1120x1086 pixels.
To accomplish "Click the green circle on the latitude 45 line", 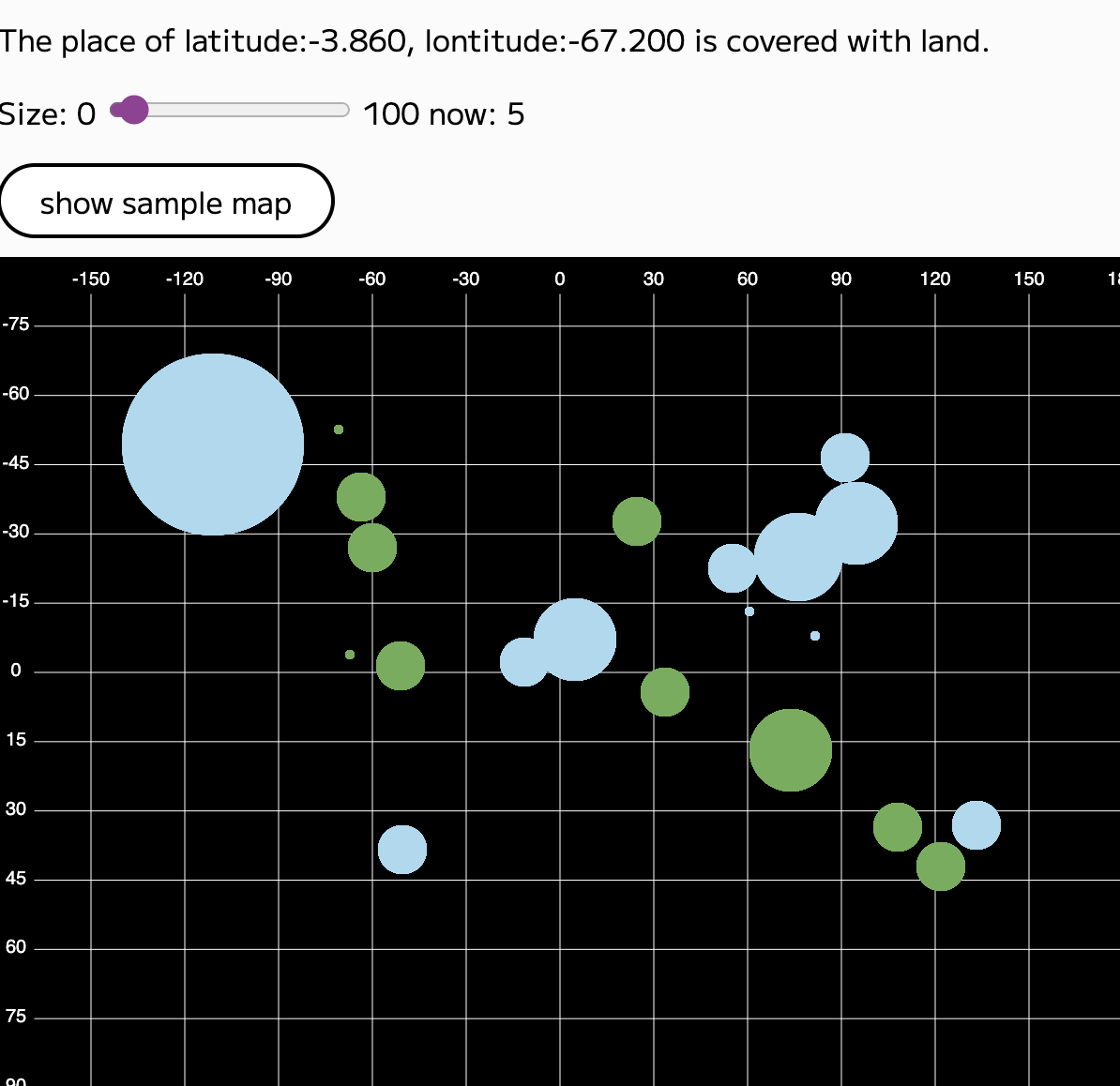I will point(941,867).
